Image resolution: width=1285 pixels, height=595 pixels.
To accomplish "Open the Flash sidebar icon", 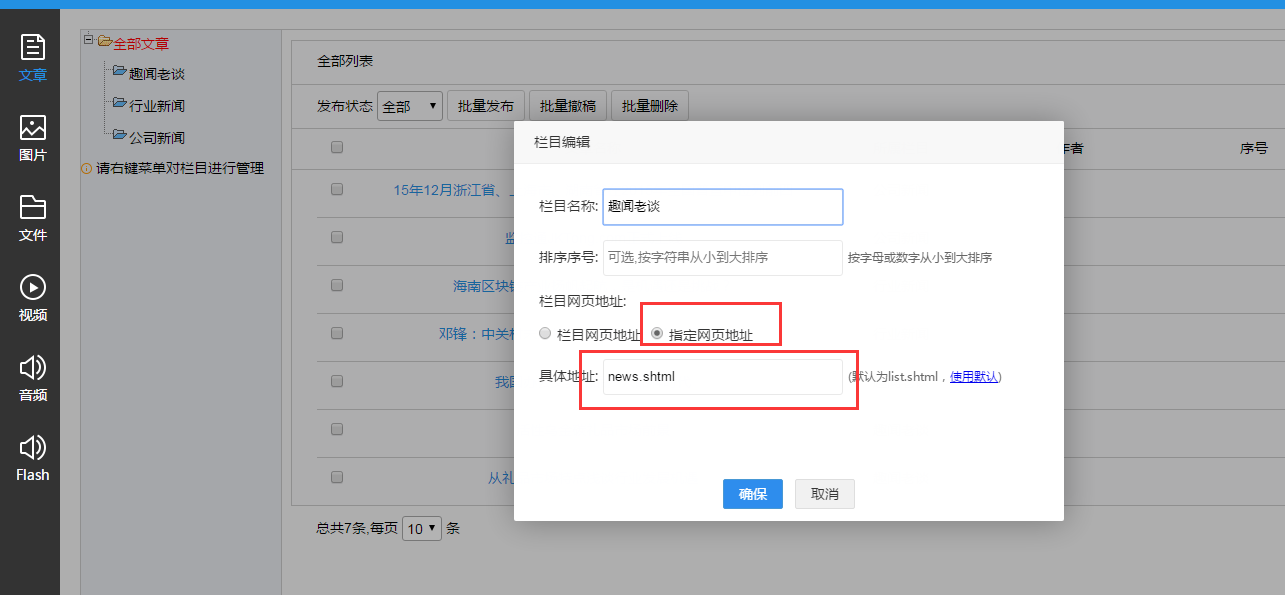I will (x=33, y=457).
